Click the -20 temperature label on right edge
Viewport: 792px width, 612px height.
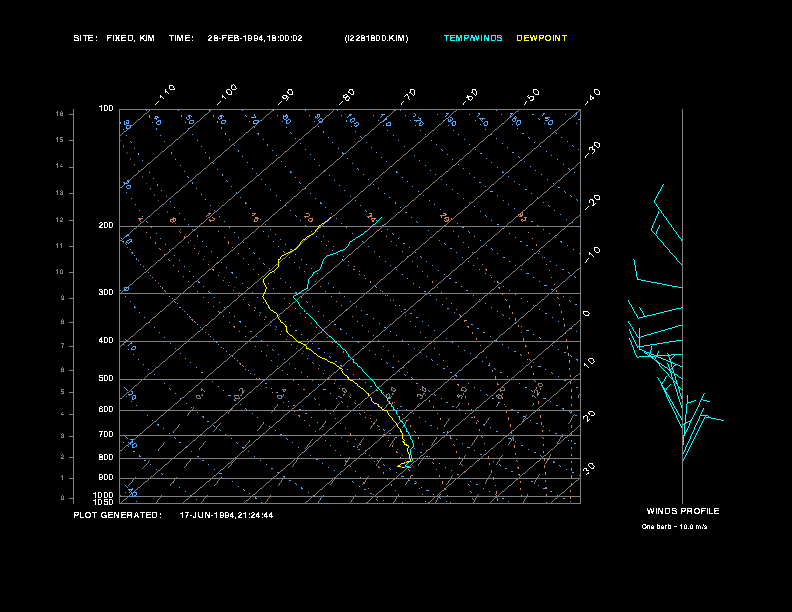click(592, 202)
